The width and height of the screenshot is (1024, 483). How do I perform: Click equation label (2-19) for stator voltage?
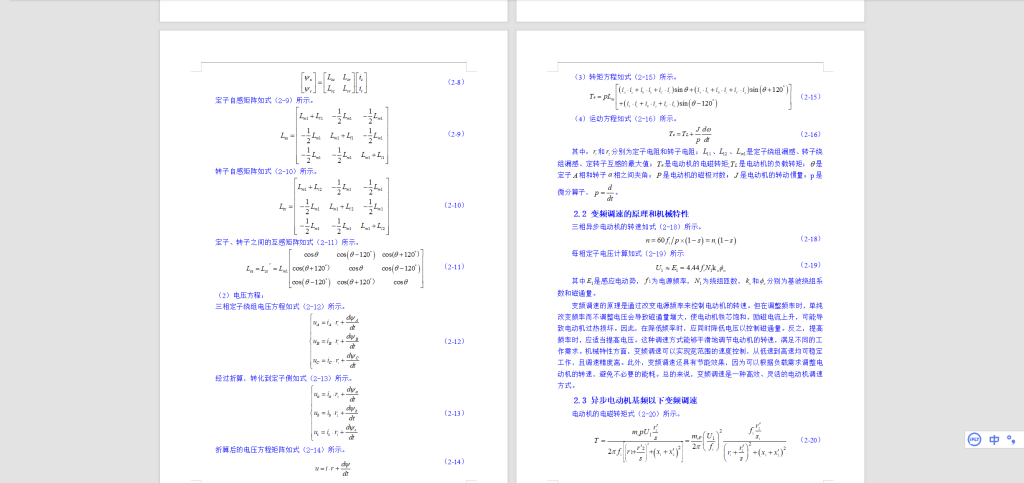(x=809, y=265)
